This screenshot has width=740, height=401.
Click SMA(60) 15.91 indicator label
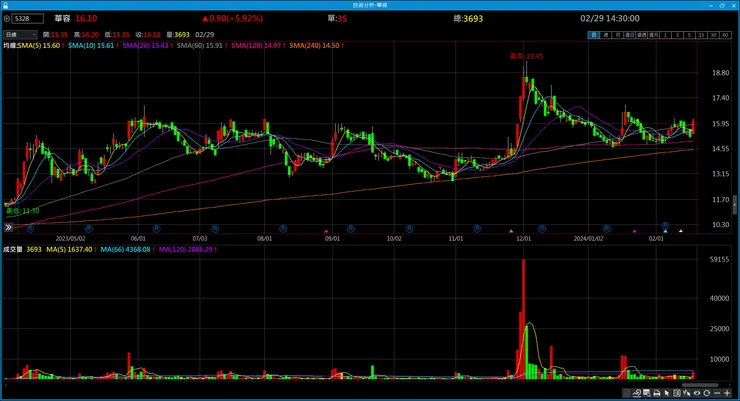[200, 46]
